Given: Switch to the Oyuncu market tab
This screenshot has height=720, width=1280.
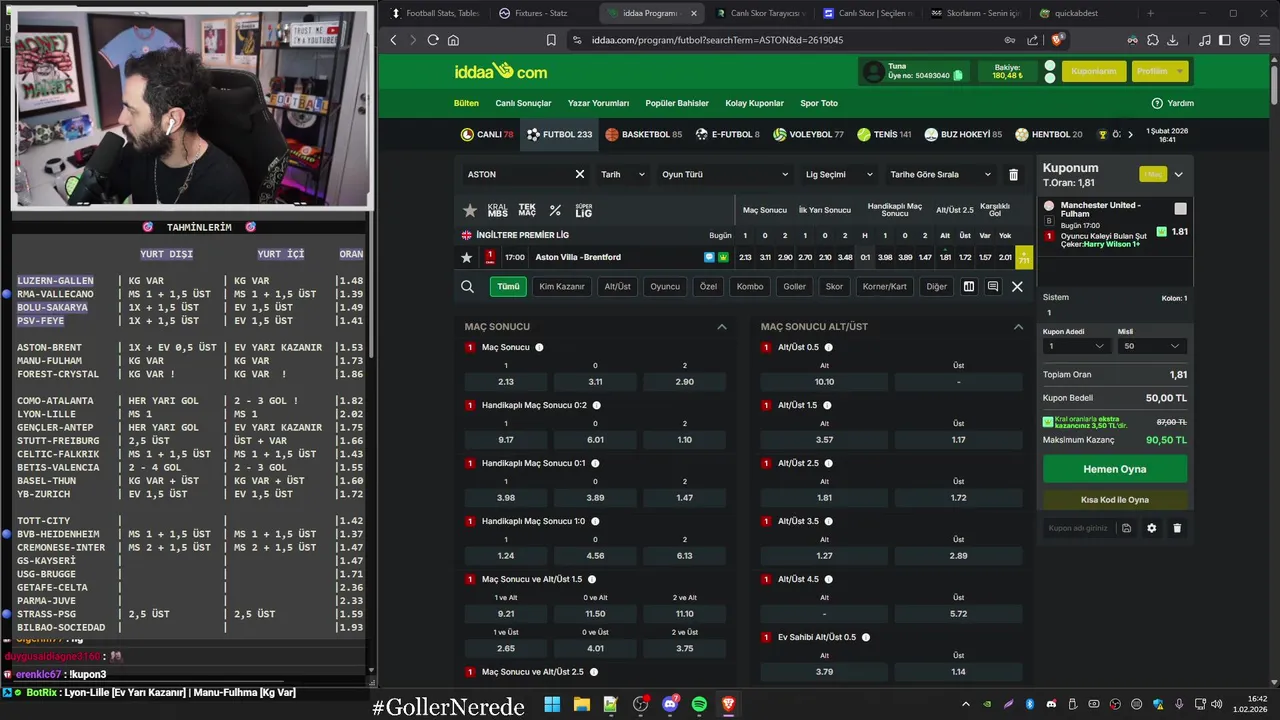Looking at the screenshot, I should [x=665, y=286].
